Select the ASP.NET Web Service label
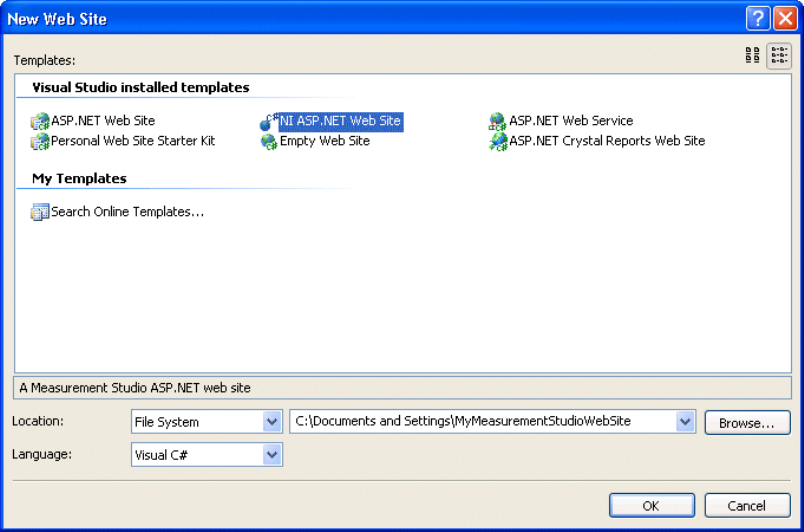Image resolution: width=804 pixels, height=532 pixels. point(571,121)
